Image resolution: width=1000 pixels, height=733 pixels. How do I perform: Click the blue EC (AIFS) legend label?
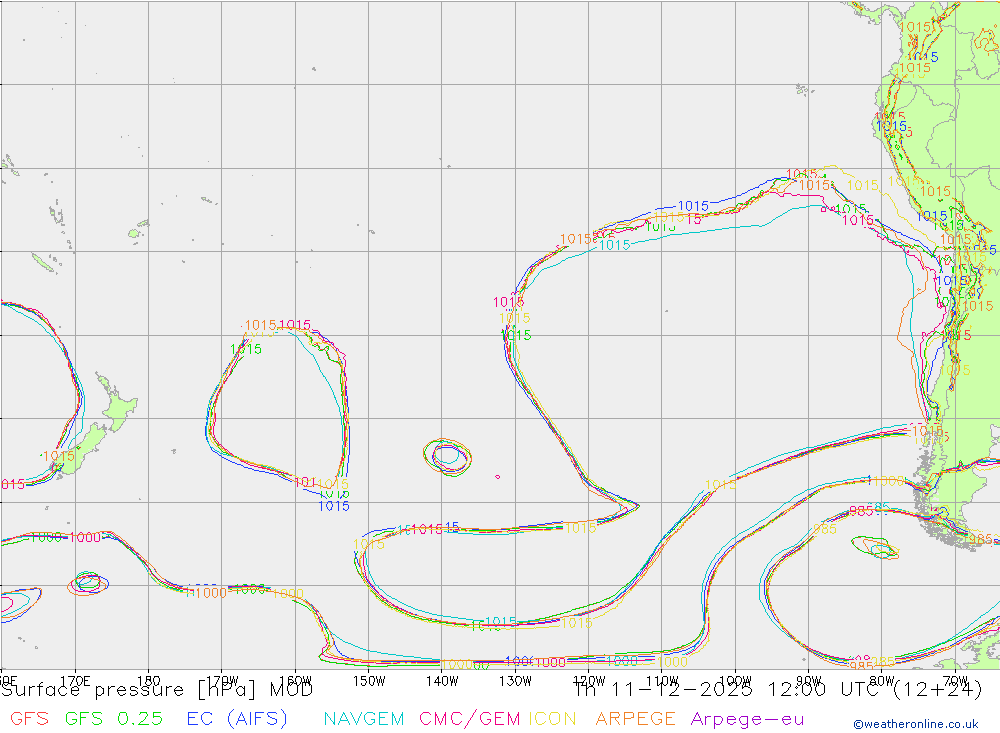[x=237, y=719]
